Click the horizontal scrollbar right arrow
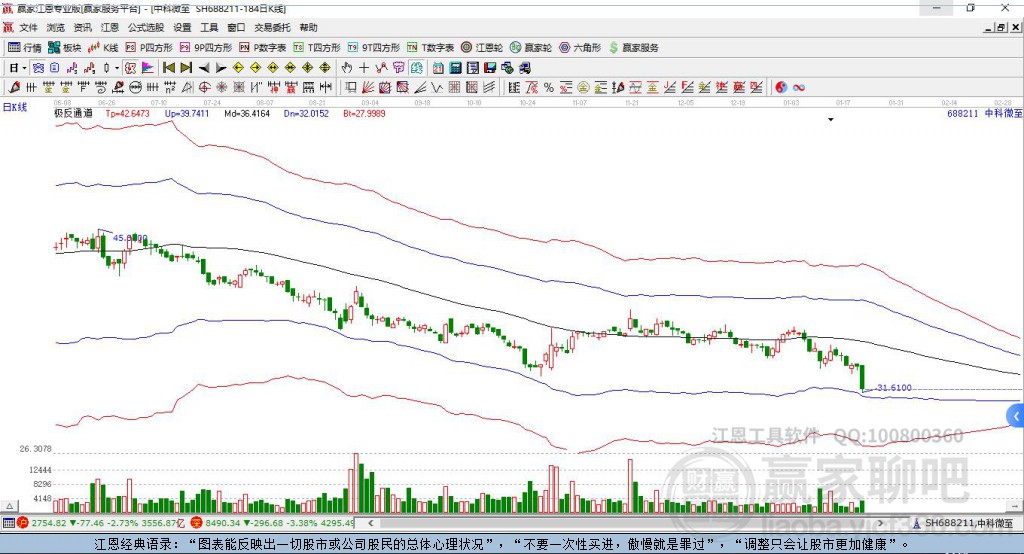The image size is (1024, 554). click(x=880, y=523)
